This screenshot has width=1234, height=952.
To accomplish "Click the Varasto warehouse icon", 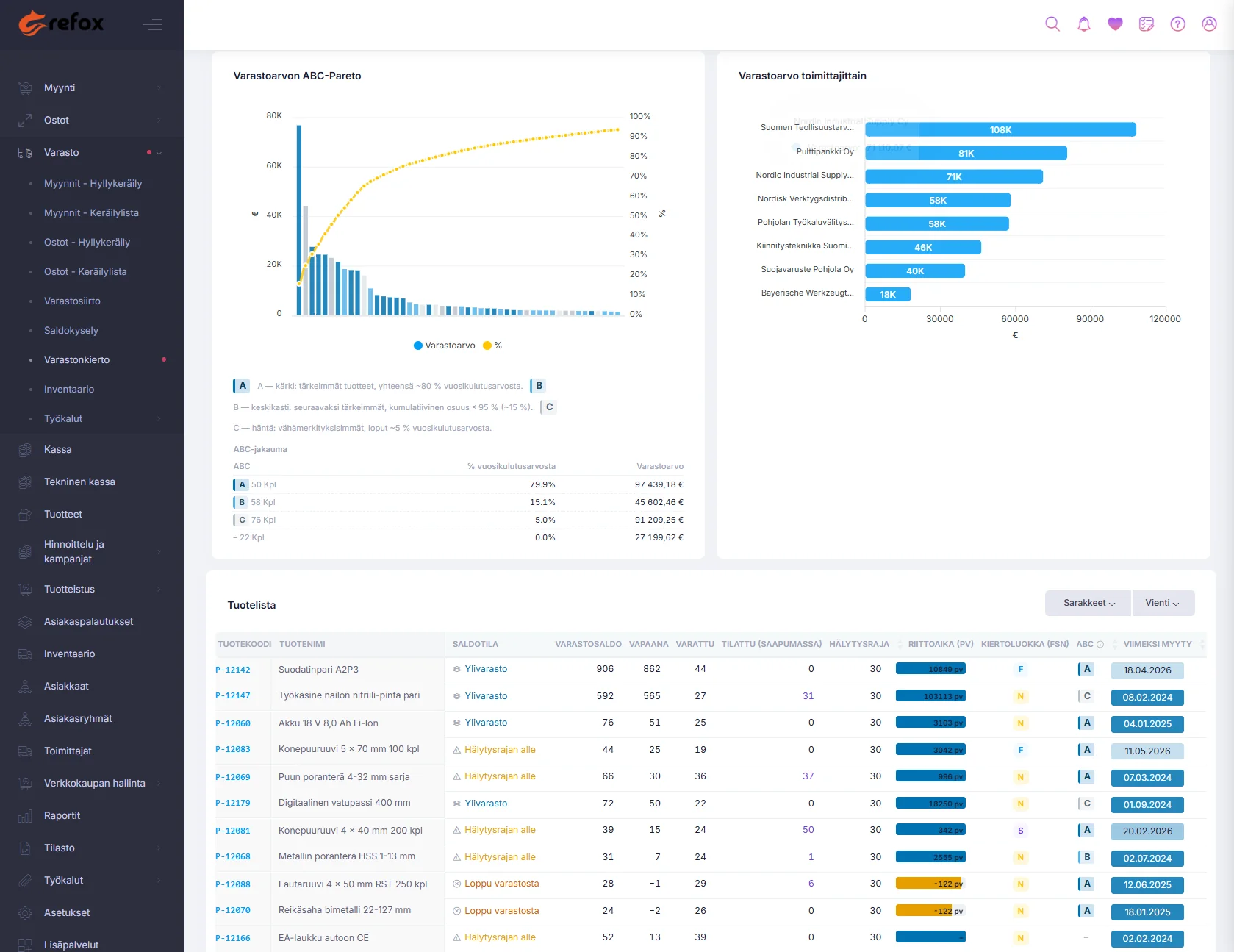I will point(25,153).
